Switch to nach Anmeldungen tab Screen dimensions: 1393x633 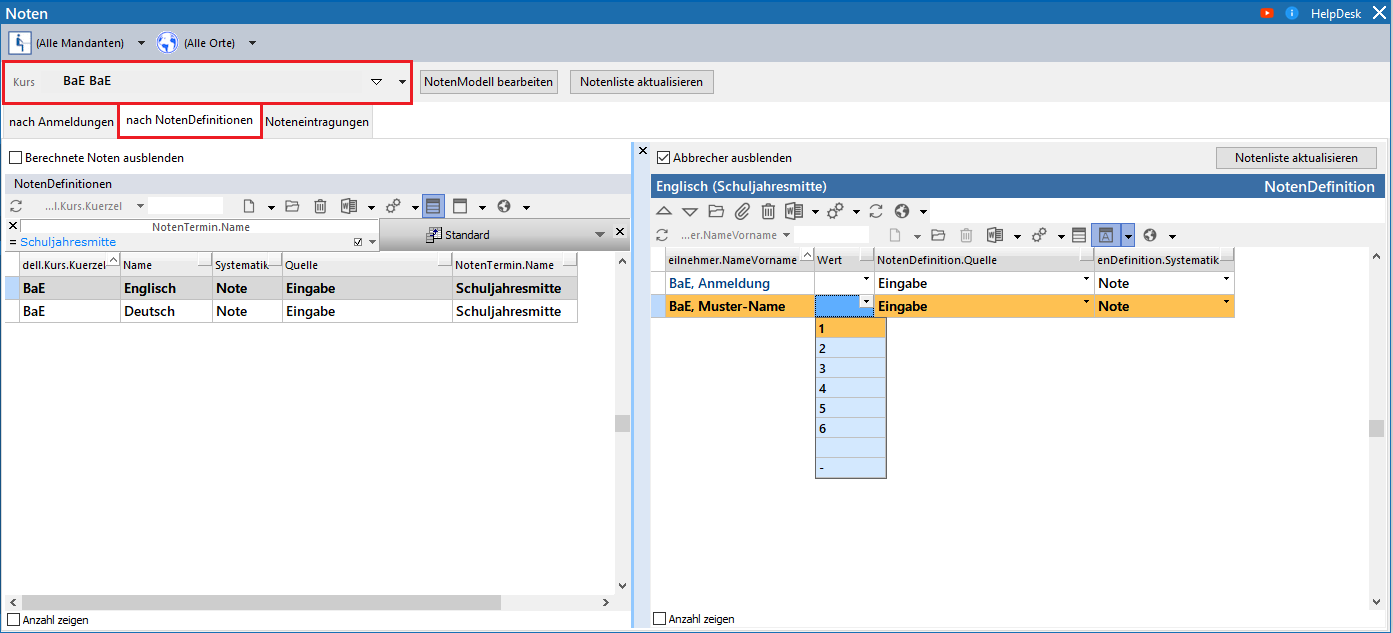(61, 122)
